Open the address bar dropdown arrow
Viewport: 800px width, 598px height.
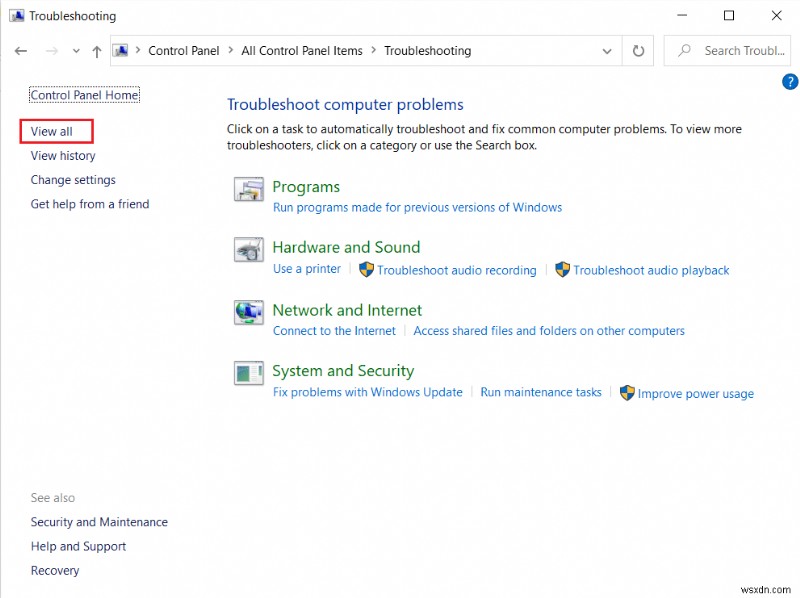[x=607, y=50]
